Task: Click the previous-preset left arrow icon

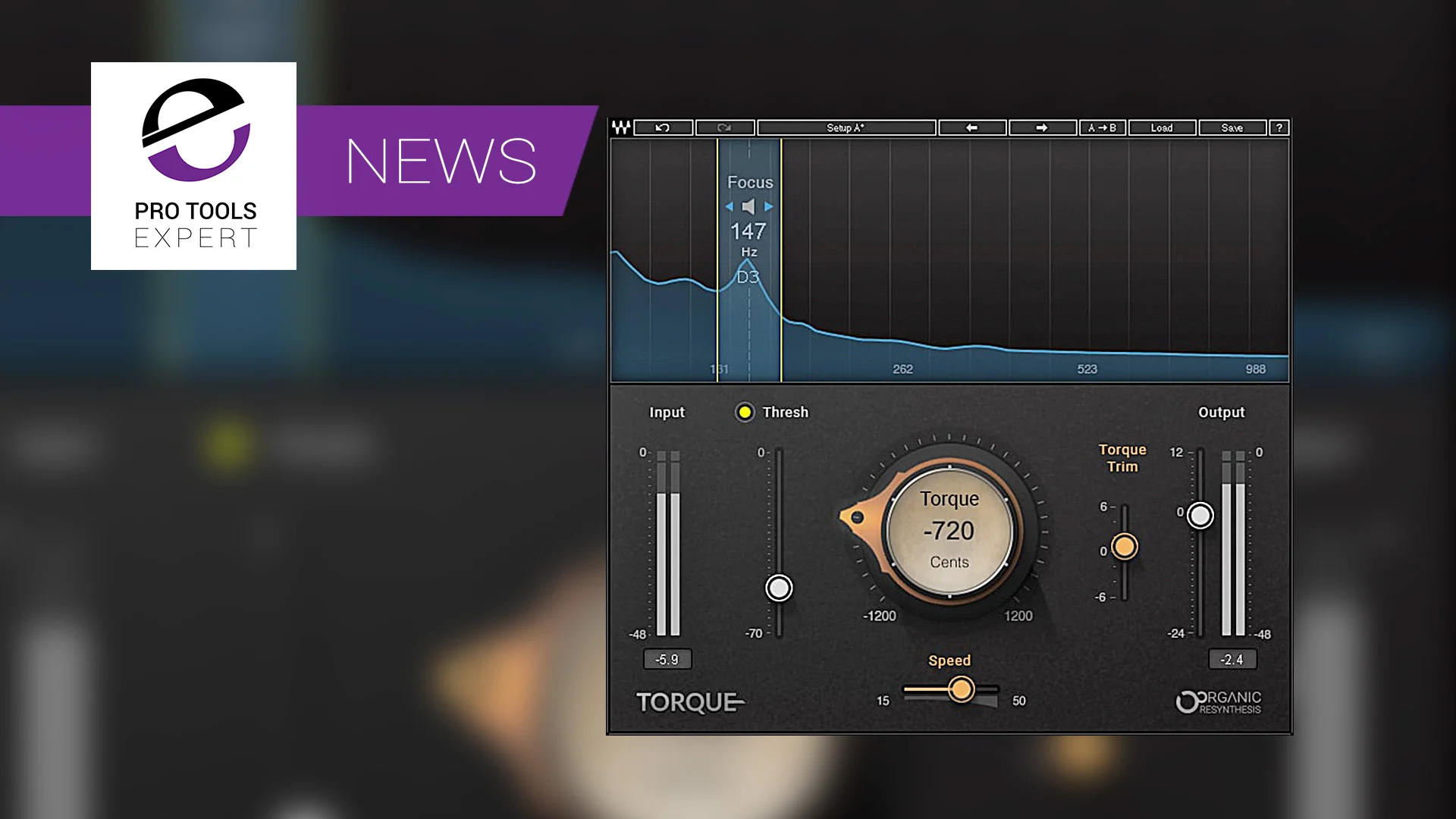Action: [x=971, y=127]
